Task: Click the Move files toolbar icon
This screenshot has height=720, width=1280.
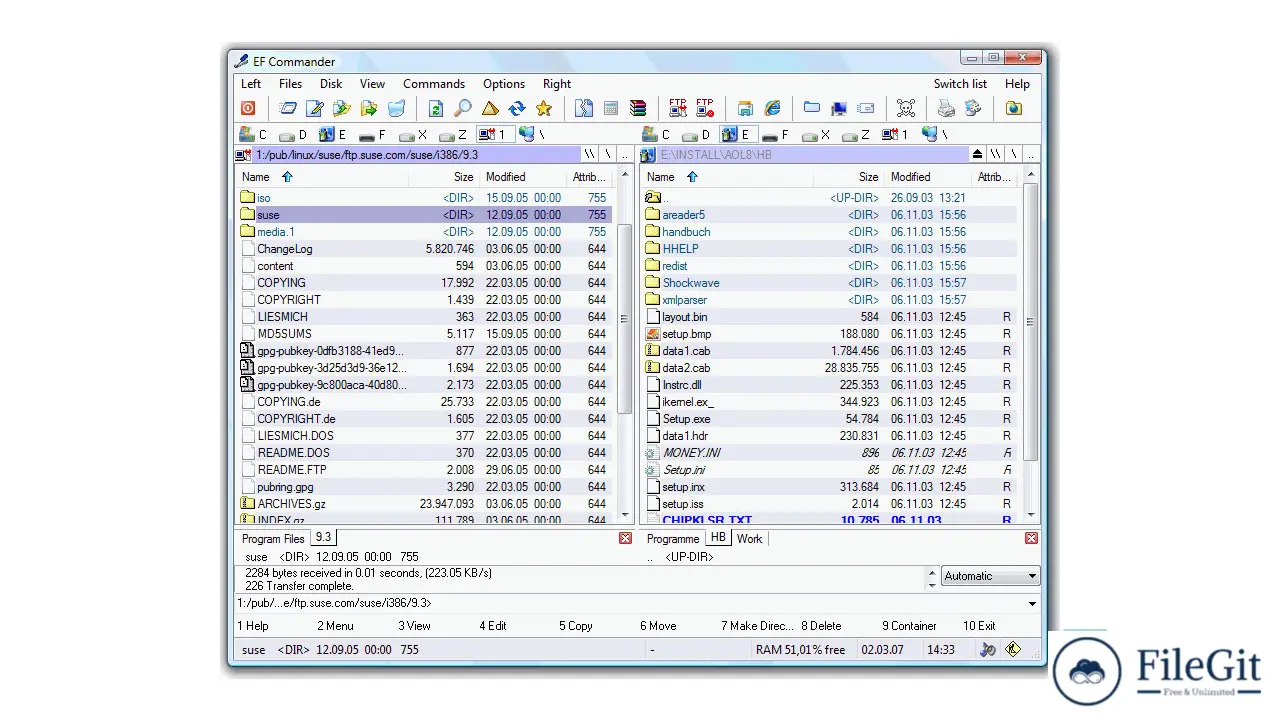Action: [x=369, y=108]
